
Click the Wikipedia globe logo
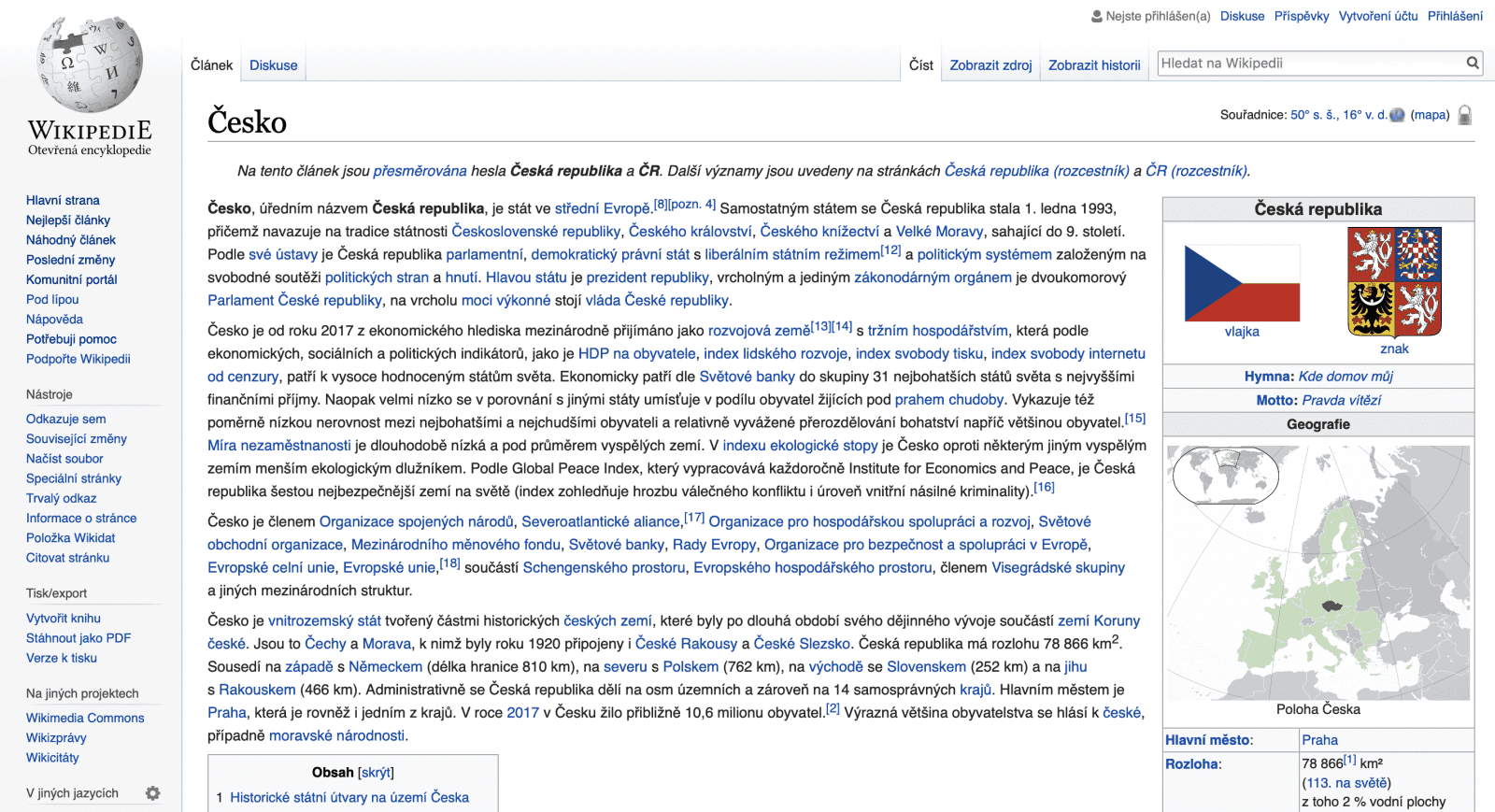click(x=90, y=65)
